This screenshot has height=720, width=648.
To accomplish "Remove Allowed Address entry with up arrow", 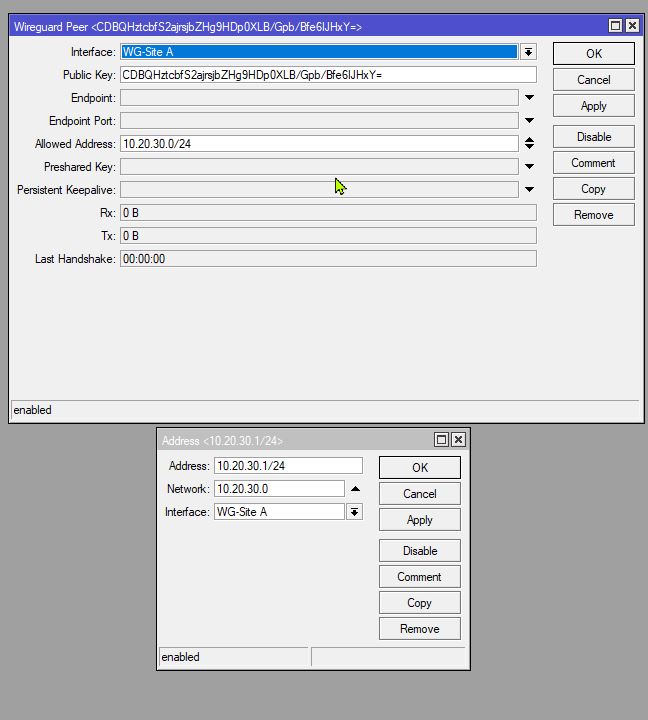I will click(529, 140).
